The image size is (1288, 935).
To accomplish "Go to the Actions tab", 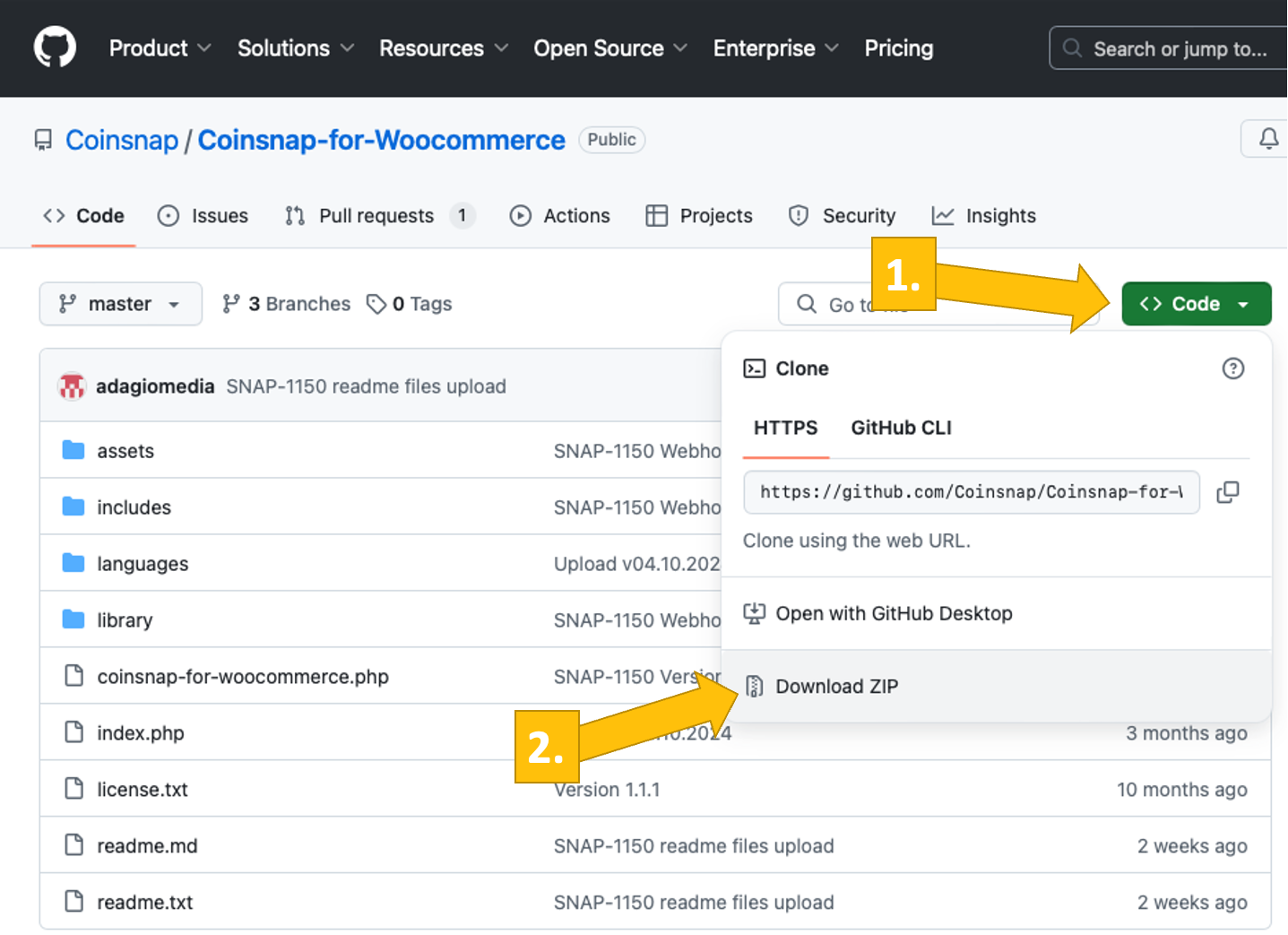I will pyautogui.click(x=559, y=216).
